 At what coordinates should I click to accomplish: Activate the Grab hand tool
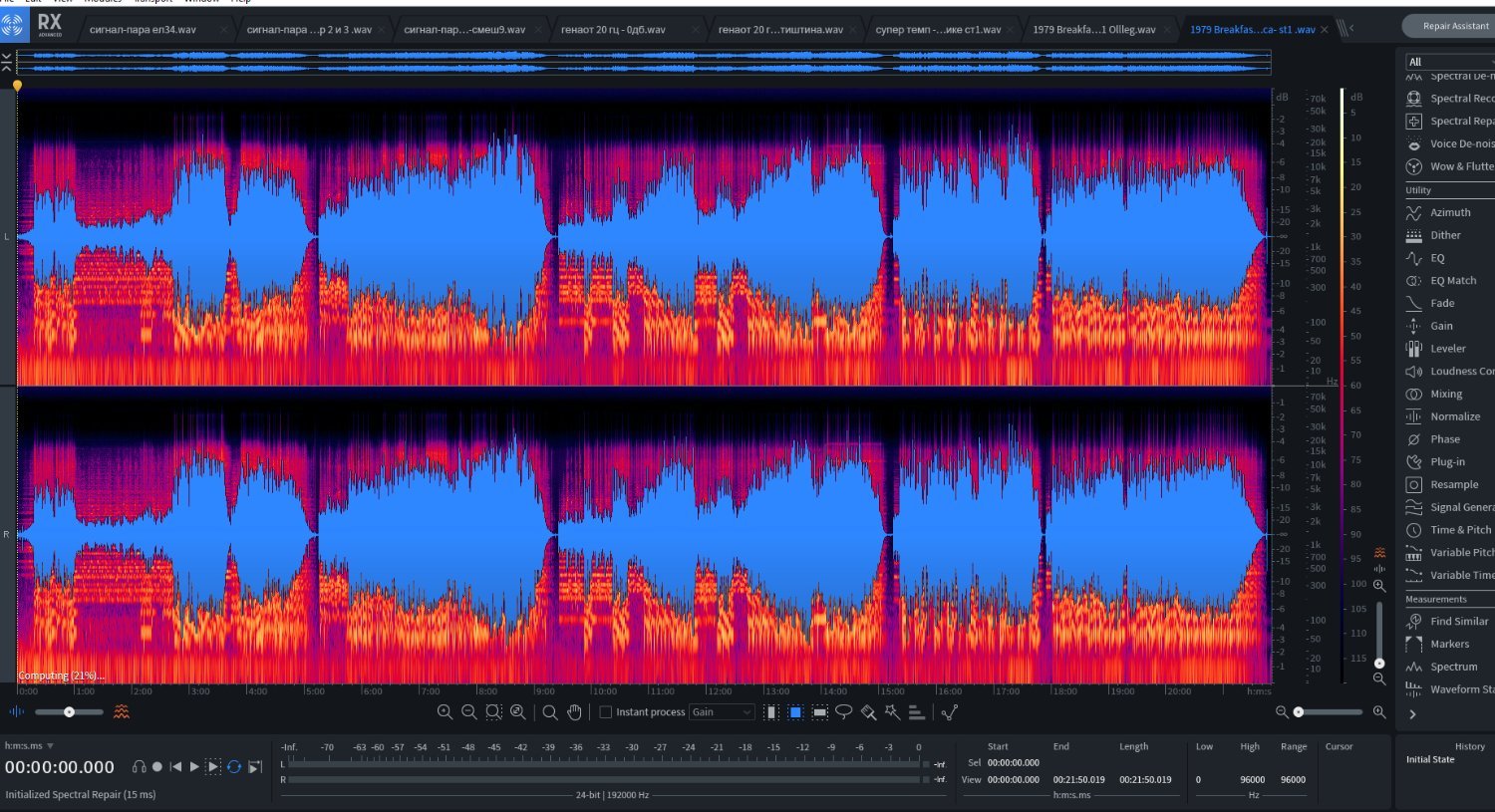tap(575, 712)
